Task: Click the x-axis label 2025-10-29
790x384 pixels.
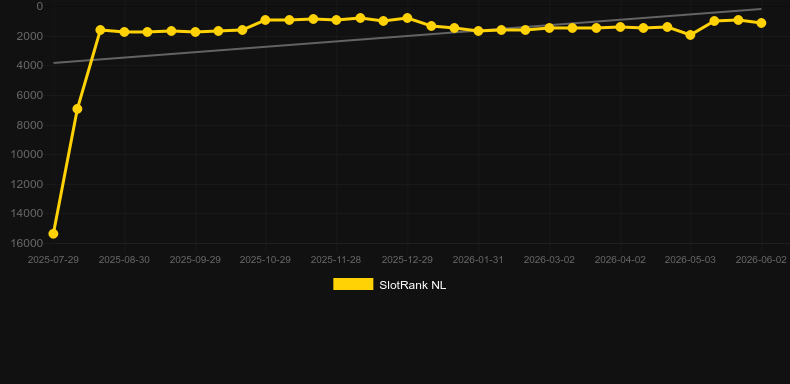Action: [265, 260]
